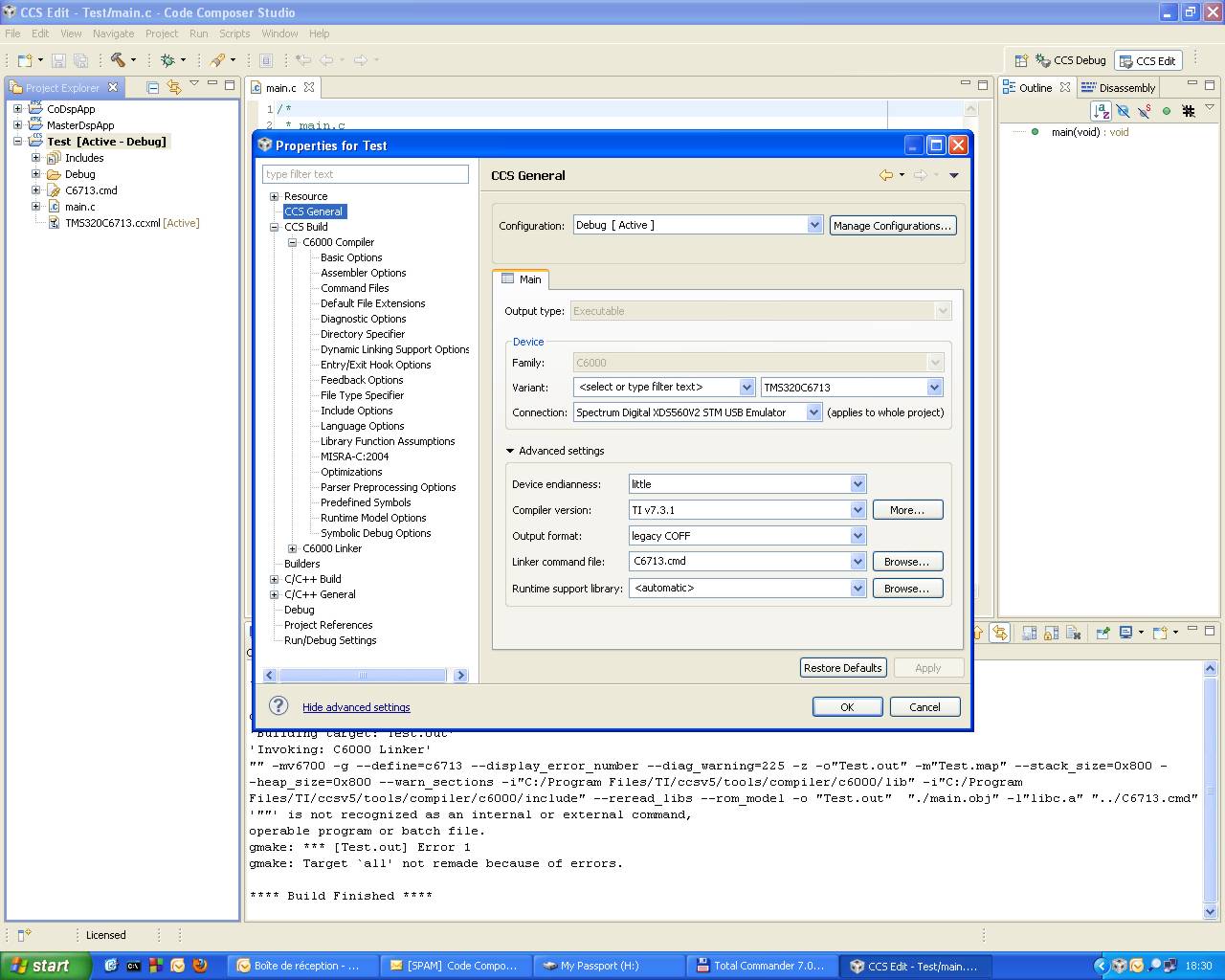Select Optimizations in the properties tree

(351, 472)
